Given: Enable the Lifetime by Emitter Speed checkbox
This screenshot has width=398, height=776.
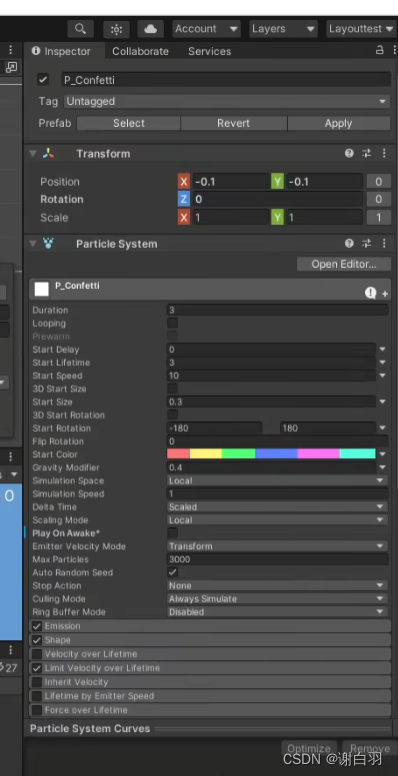Looking at the screenshot, I should (x=37, y=696).
